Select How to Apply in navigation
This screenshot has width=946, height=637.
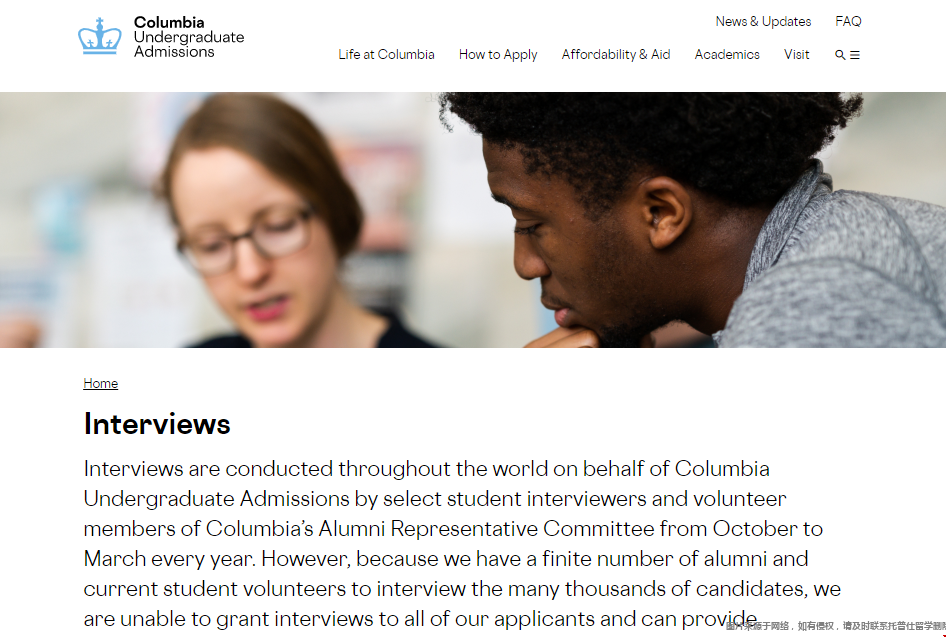498,55
